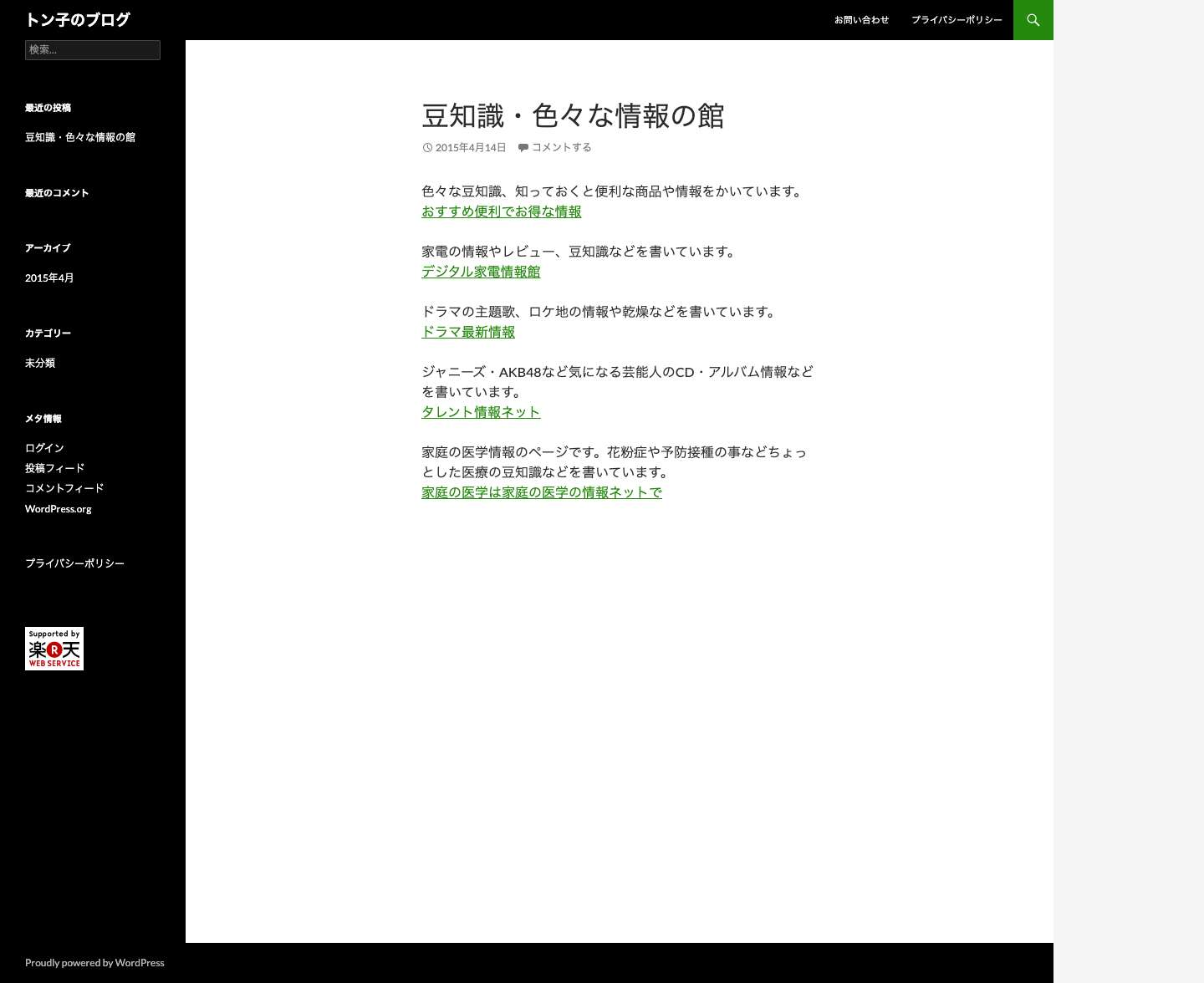1204x983 pixels.
Task: Visit WordPress.org from the meta section
Action: (58, 508)
